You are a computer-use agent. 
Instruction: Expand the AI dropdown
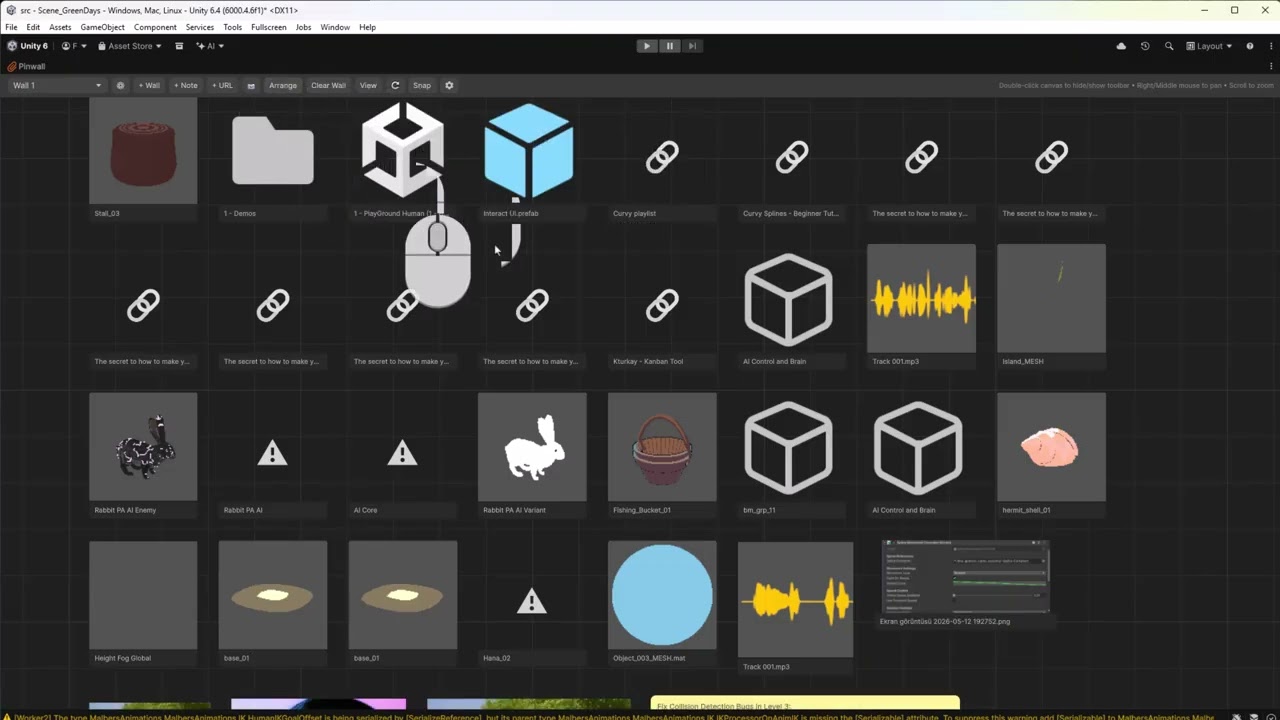click(x=210, y=46)
